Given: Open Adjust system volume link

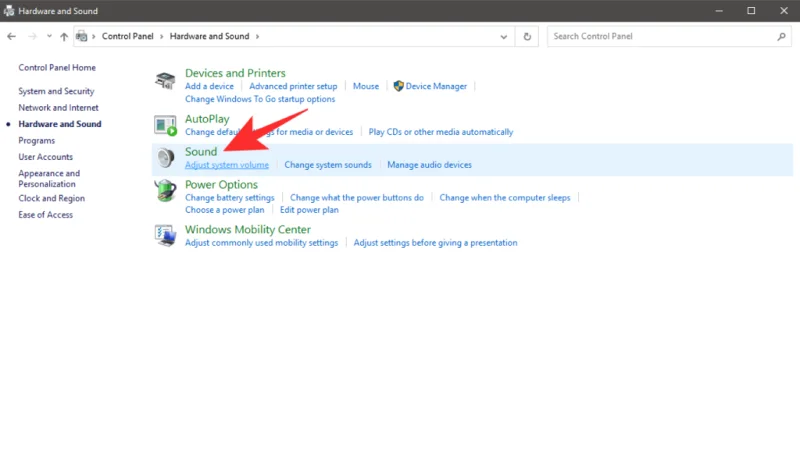Looking at the screenshot, I should [227, 165].
